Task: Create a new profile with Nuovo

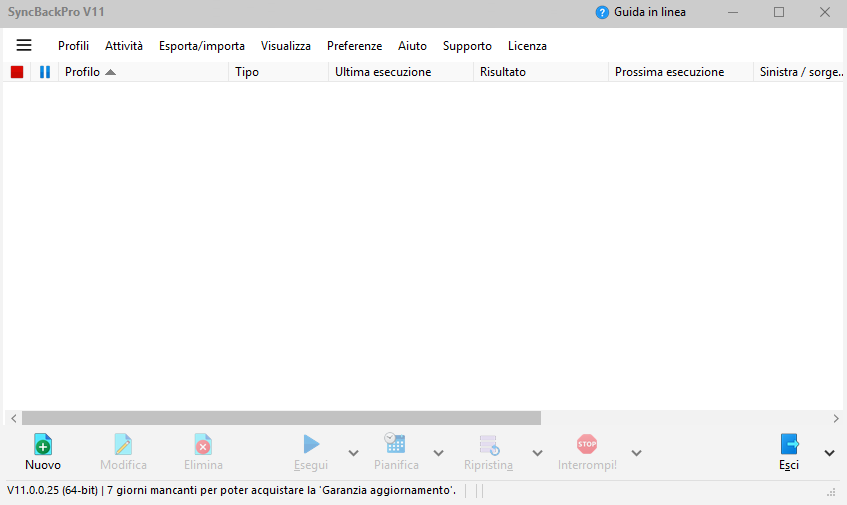Action: coord(43,453)
